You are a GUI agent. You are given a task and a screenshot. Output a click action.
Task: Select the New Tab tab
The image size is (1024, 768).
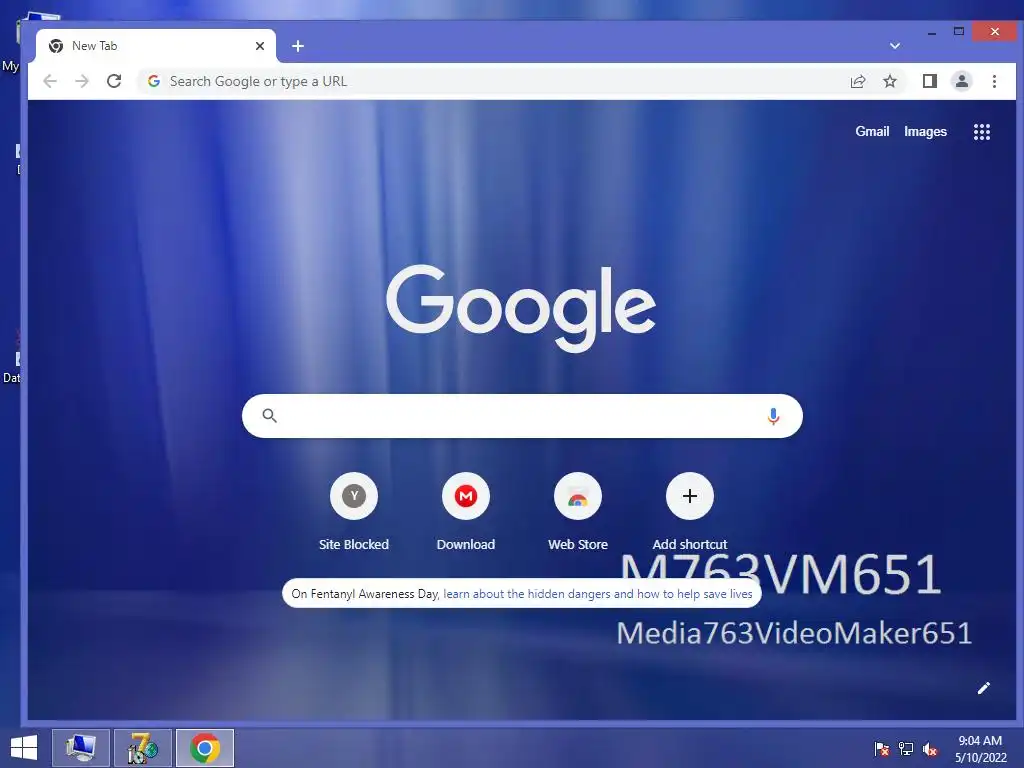pos(155,46)
